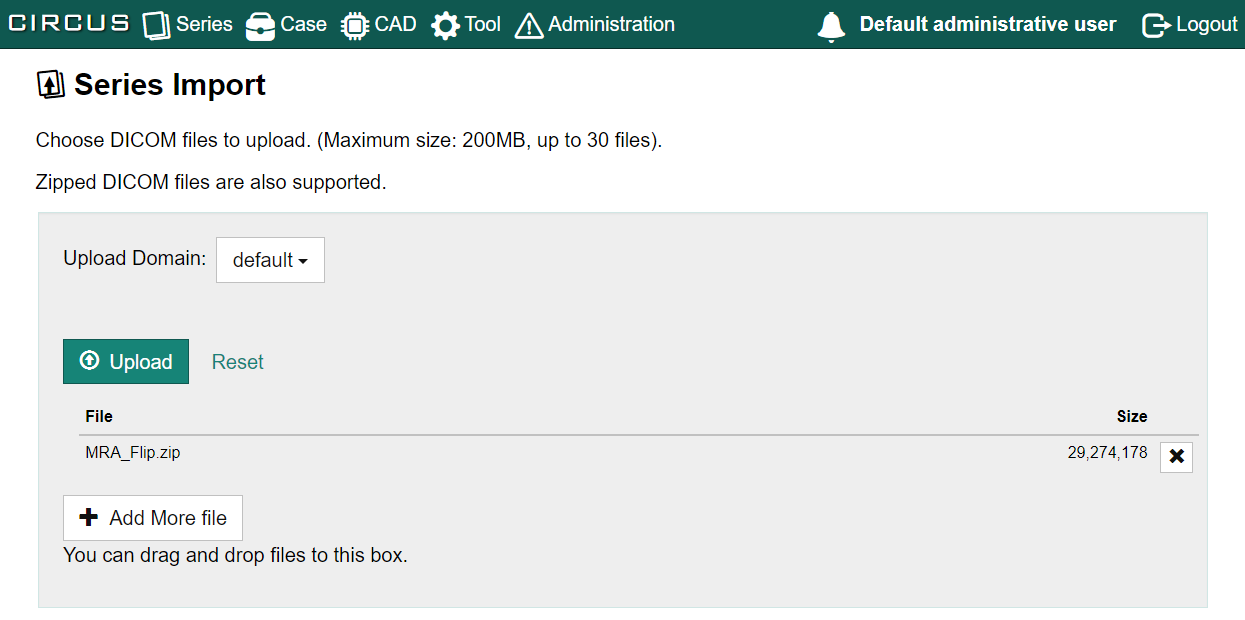Click the notification bell icon
1245x620 pixels.
pyautogui.click(x=831, y=24)
